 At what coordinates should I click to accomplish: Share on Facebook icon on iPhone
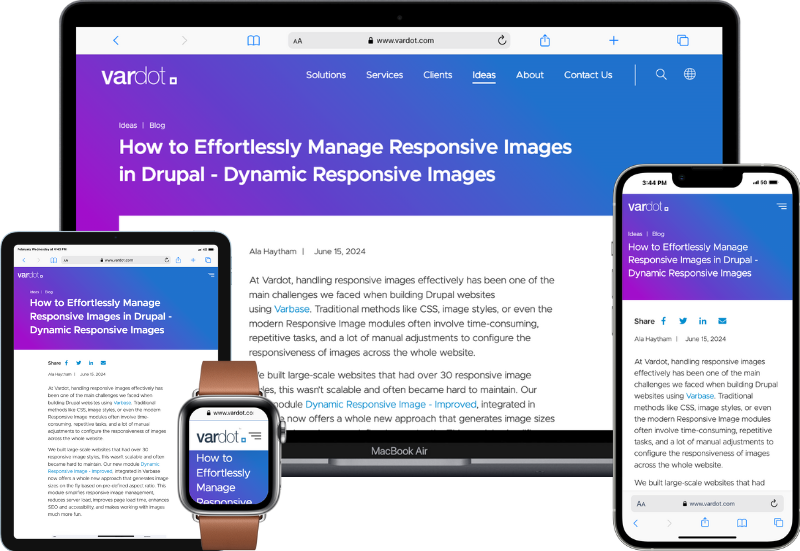tap(664, 321)
